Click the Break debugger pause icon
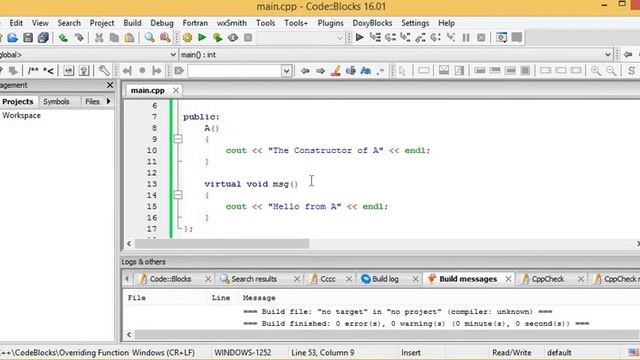The image size is (640, 360). (x=466, y=38)
